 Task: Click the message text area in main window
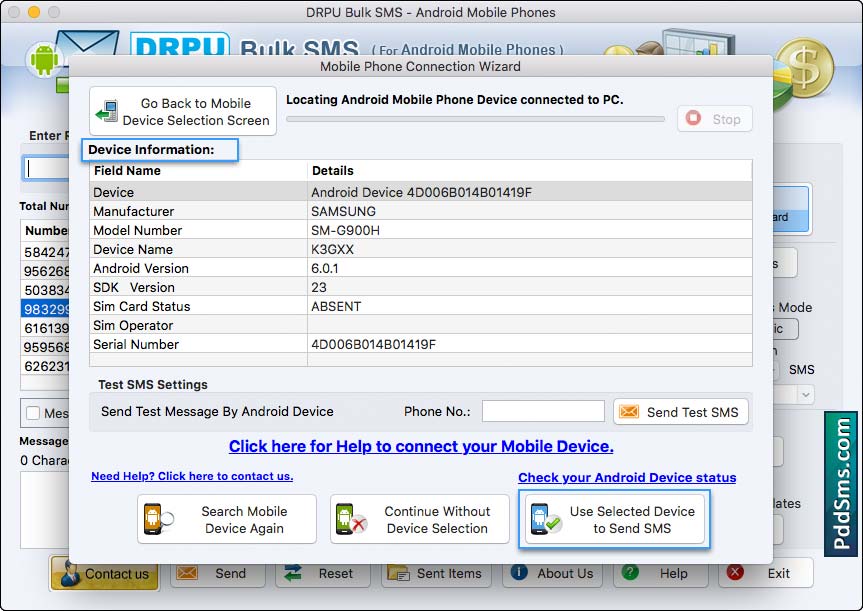(x=45, y=510)
